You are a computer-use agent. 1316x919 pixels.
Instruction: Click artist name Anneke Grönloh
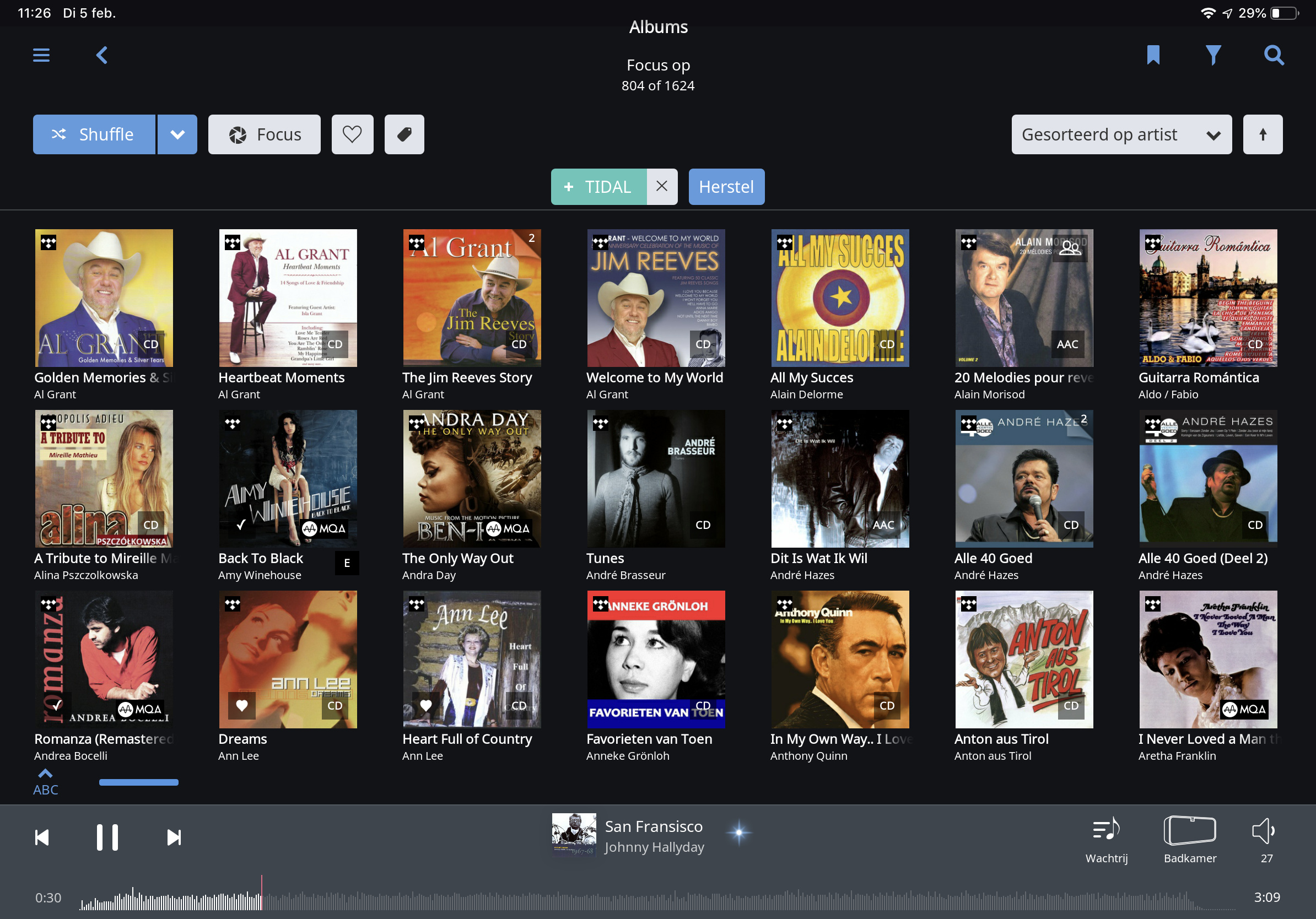(628, 756)
